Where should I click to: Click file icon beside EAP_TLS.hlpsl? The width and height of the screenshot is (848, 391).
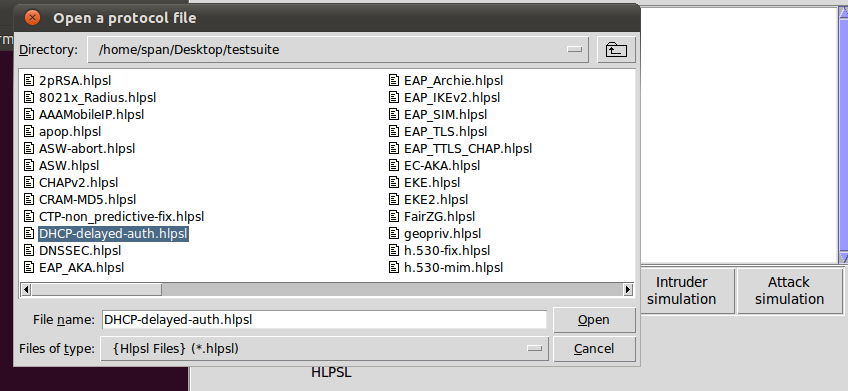(394, 131)
